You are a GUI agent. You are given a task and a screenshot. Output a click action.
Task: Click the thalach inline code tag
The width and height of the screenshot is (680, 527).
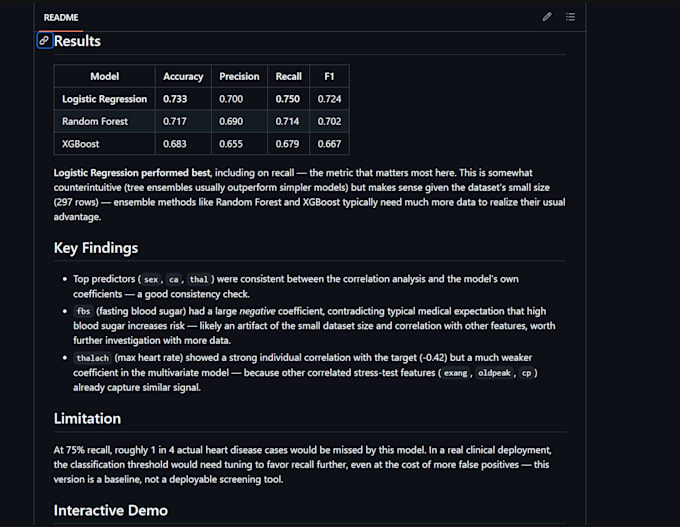click(x=92, y=358)
